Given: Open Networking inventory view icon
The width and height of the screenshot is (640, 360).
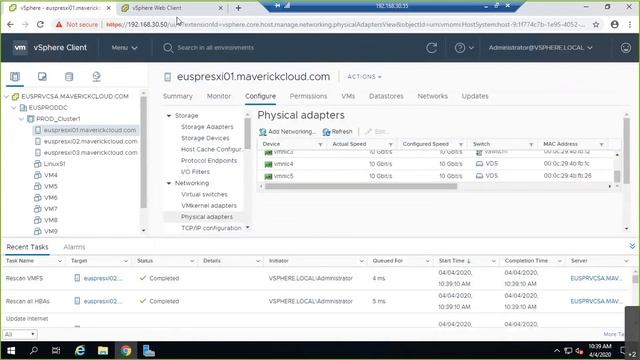Looking at the screenshot, I should [x=96, y=76].
